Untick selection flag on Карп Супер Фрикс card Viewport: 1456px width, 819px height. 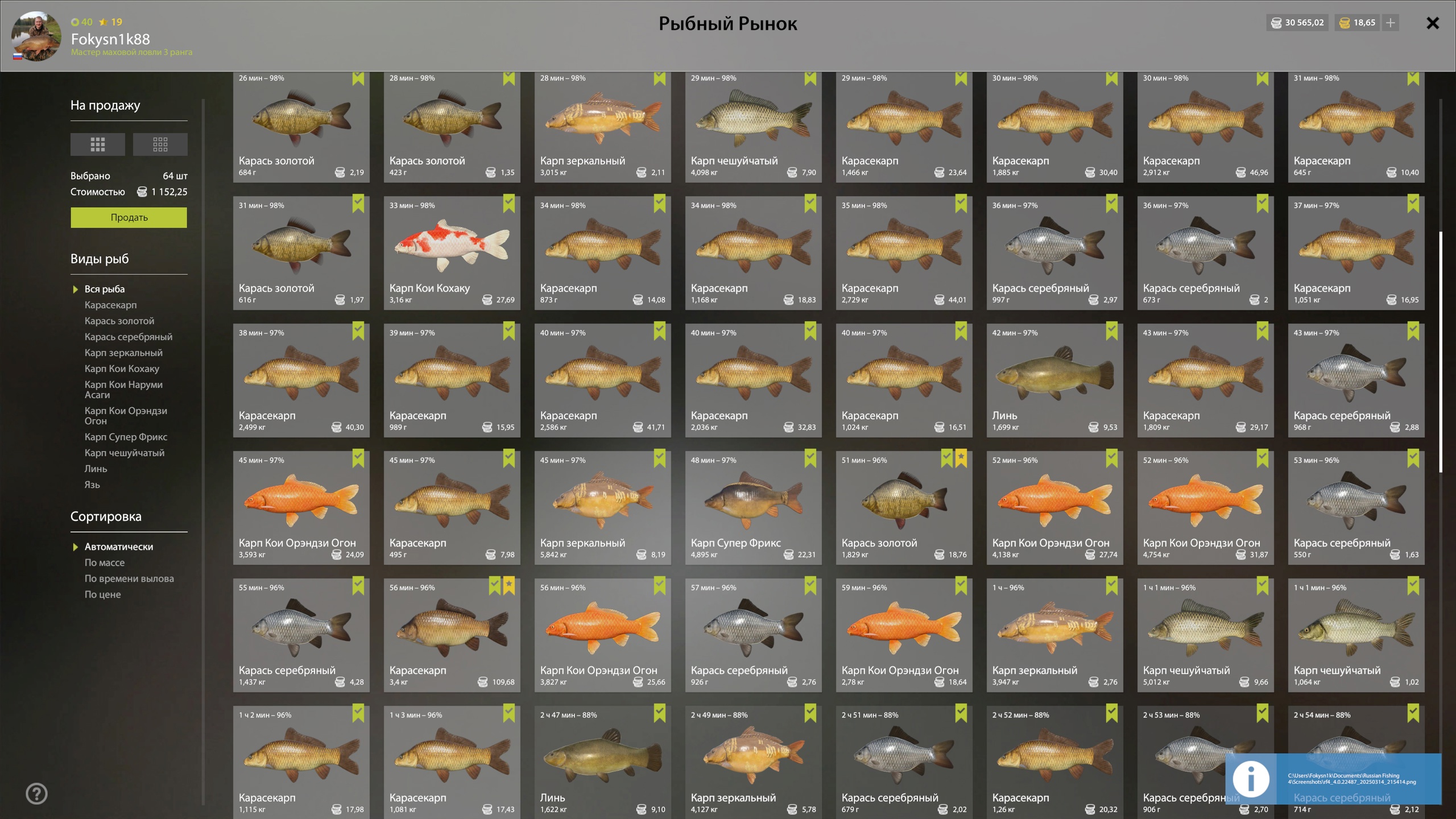tap(810, 458)
